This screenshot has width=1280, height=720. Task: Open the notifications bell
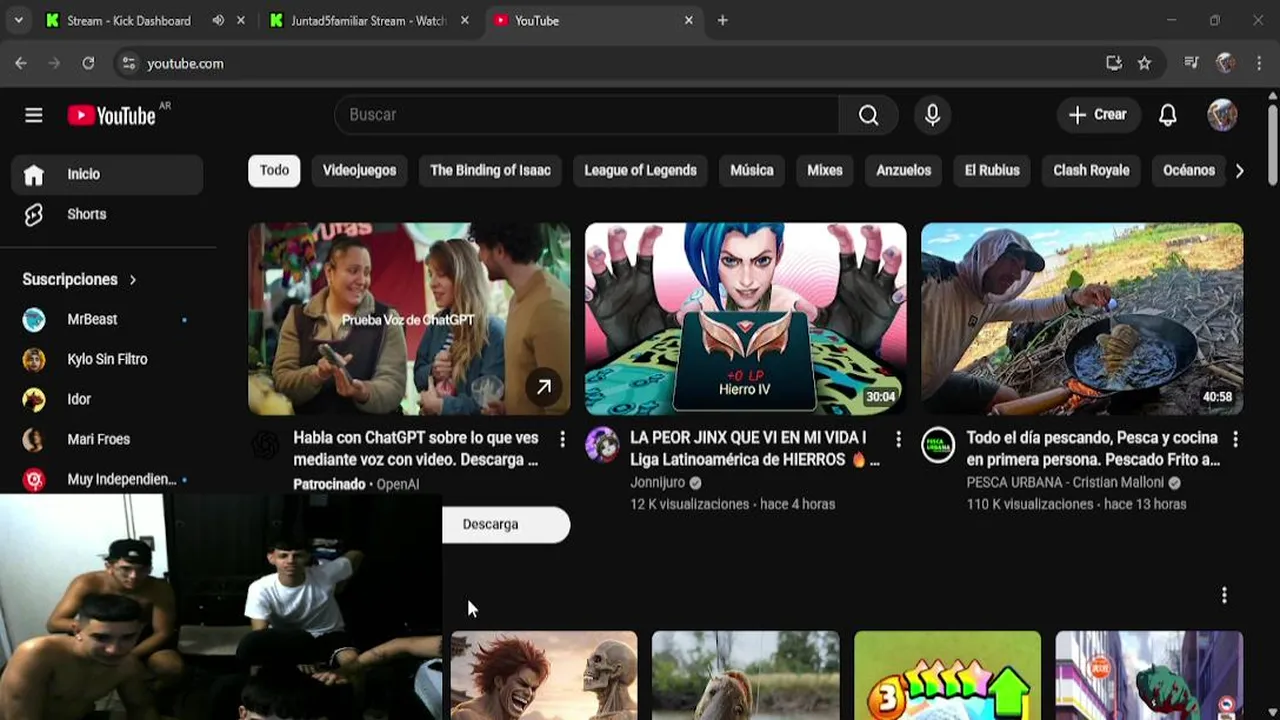[x=1167, y=115]
